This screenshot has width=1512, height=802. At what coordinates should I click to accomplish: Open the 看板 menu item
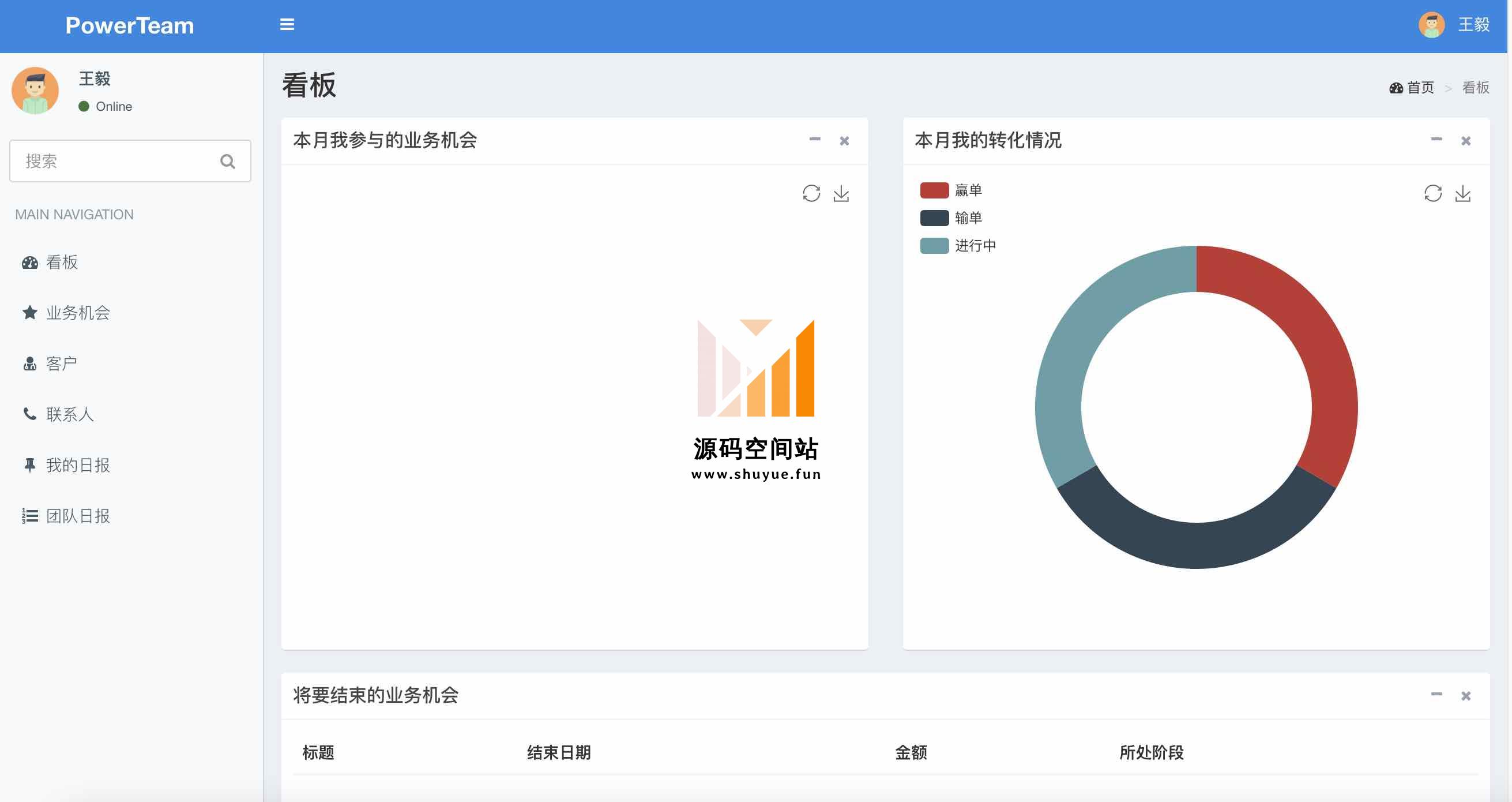(131, 263)
